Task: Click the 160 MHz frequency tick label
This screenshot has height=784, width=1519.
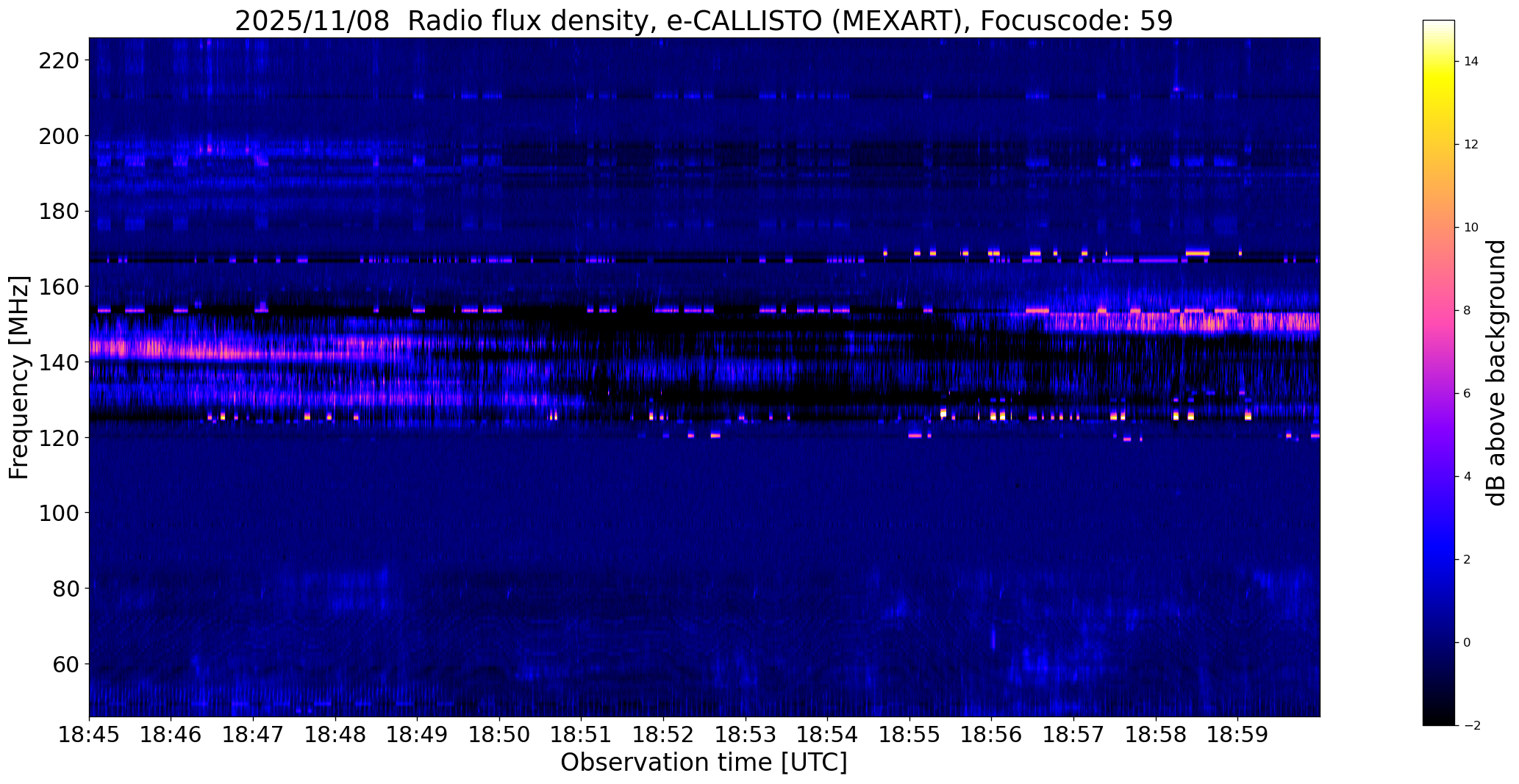Action: click(x=60, y=287)
